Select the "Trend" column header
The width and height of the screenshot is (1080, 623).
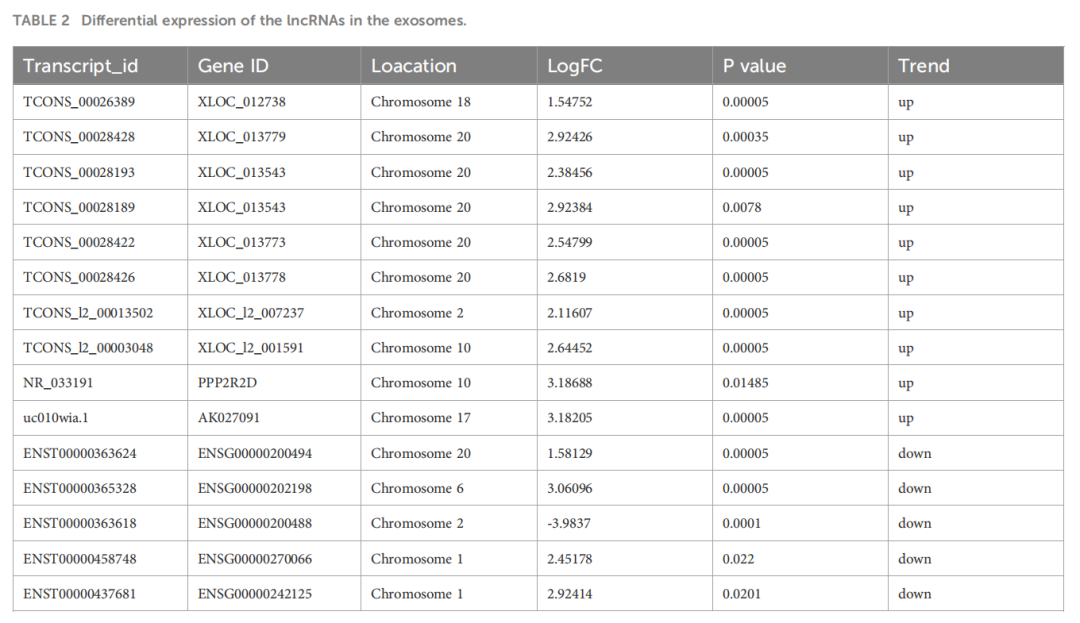[x=924, y=66]
